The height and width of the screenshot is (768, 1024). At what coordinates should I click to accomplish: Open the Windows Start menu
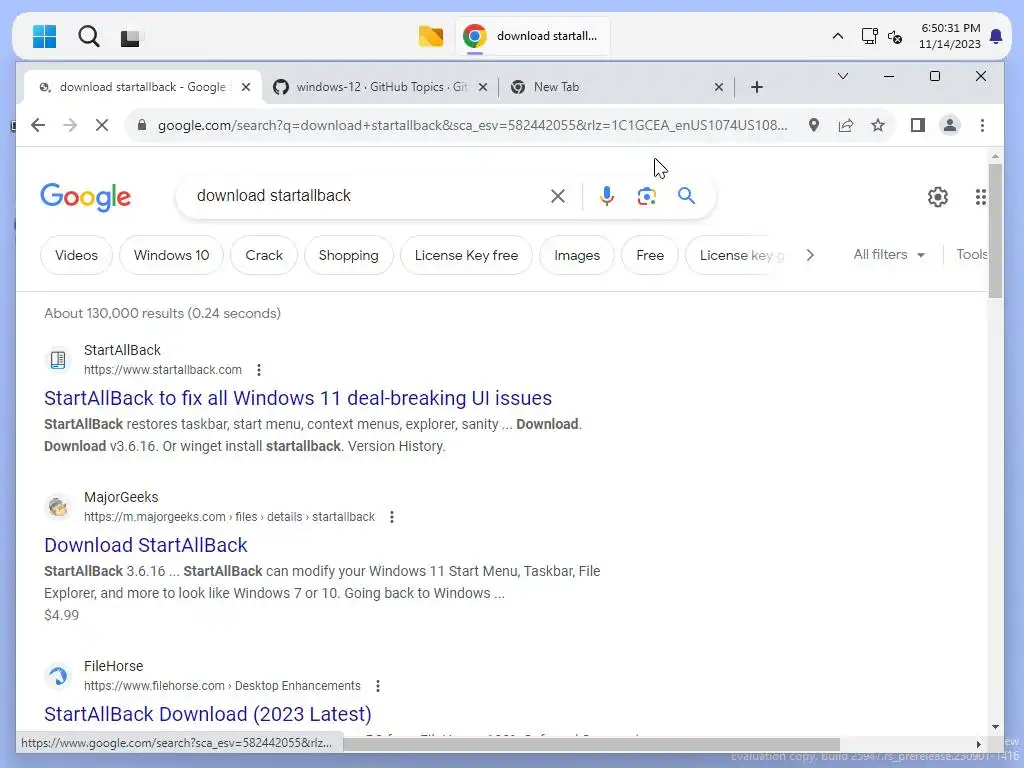click(44, 37)
